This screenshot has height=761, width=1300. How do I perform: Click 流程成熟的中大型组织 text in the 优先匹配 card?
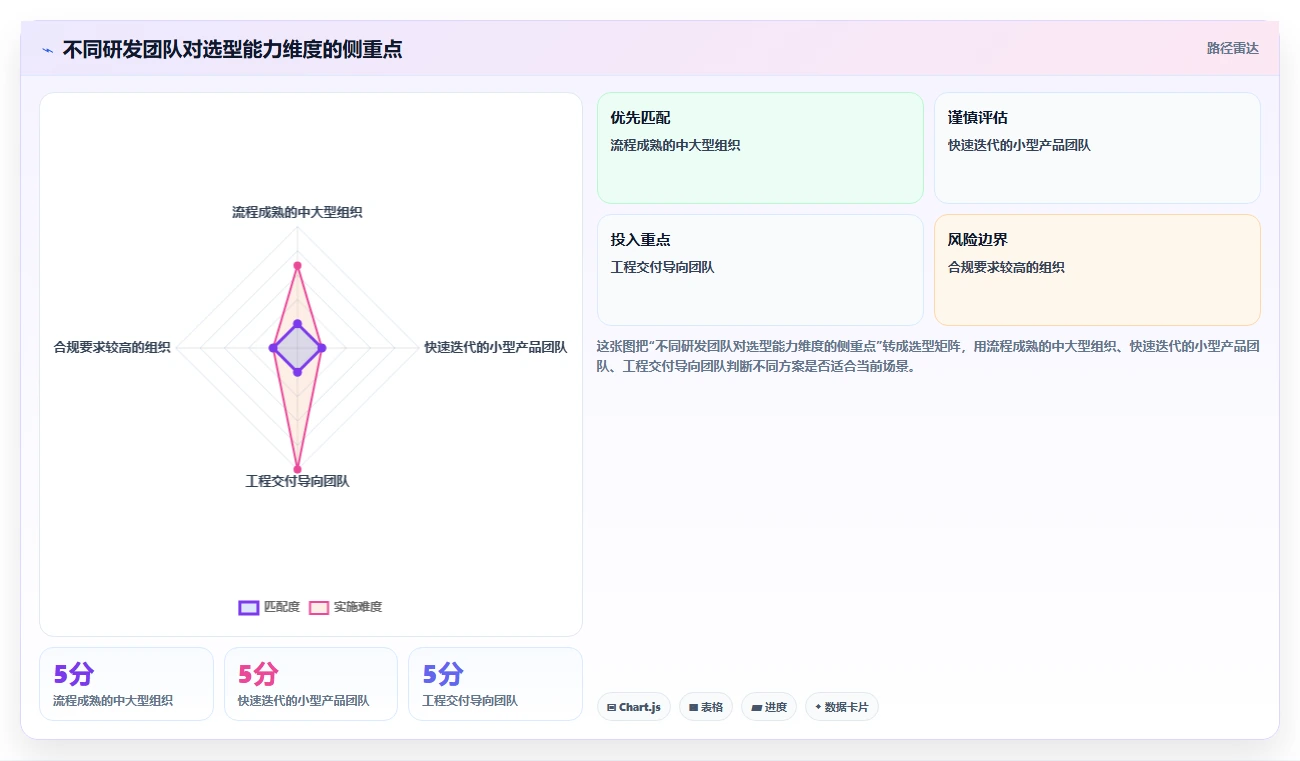675,145
